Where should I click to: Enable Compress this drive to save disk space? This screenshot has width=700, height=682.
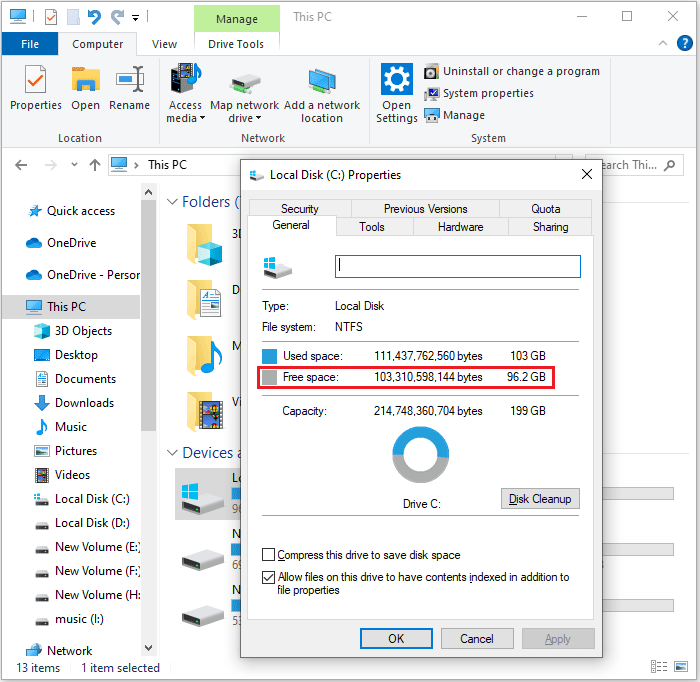coord(268,554)
